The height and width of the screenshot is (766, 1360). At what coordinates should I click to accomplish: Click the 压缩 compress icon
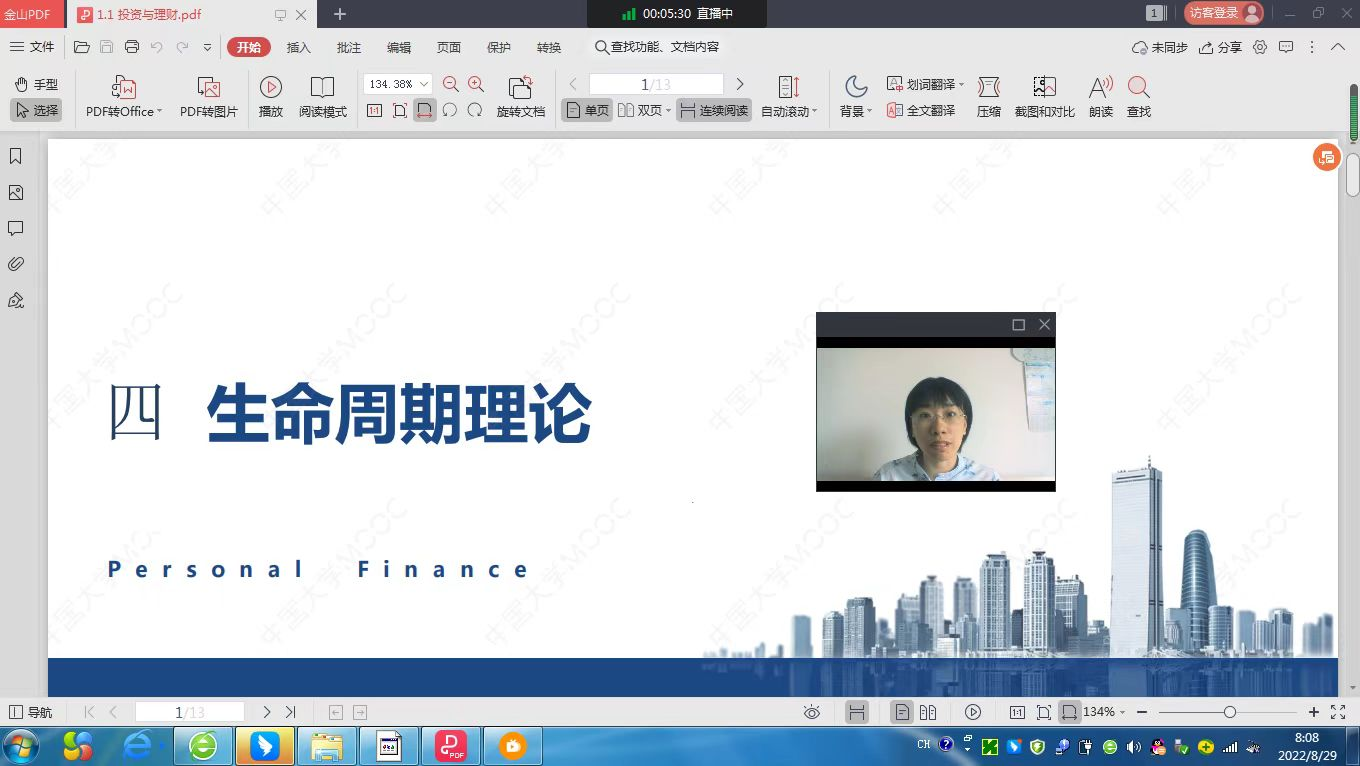[x=988, y=88]
